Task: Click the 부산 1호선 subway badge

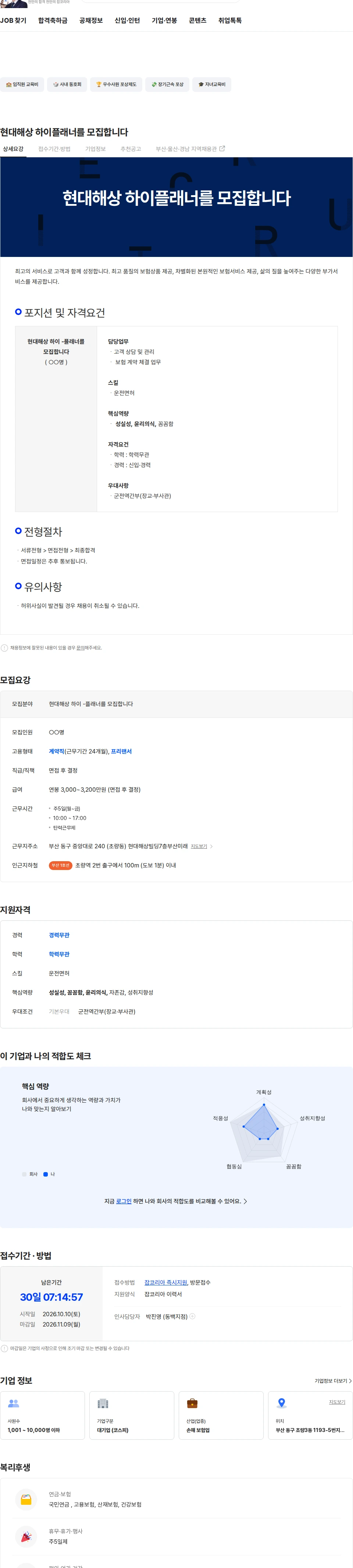Action: (x=61, y=866)
